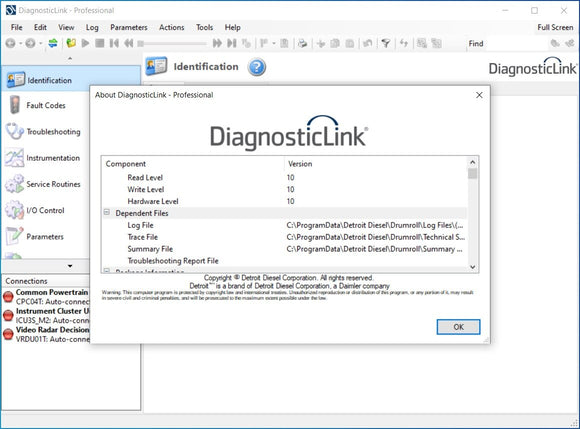580x429 pixels.
Task: Jump to log start with skip-back button
Action: [x=114, y=43]
